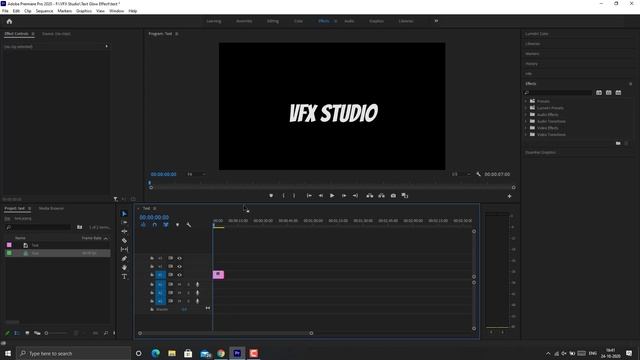This screenshot has width=640, height=360.
Task: Filter Effects by YUV Effects icon
Action: [618, 93]
